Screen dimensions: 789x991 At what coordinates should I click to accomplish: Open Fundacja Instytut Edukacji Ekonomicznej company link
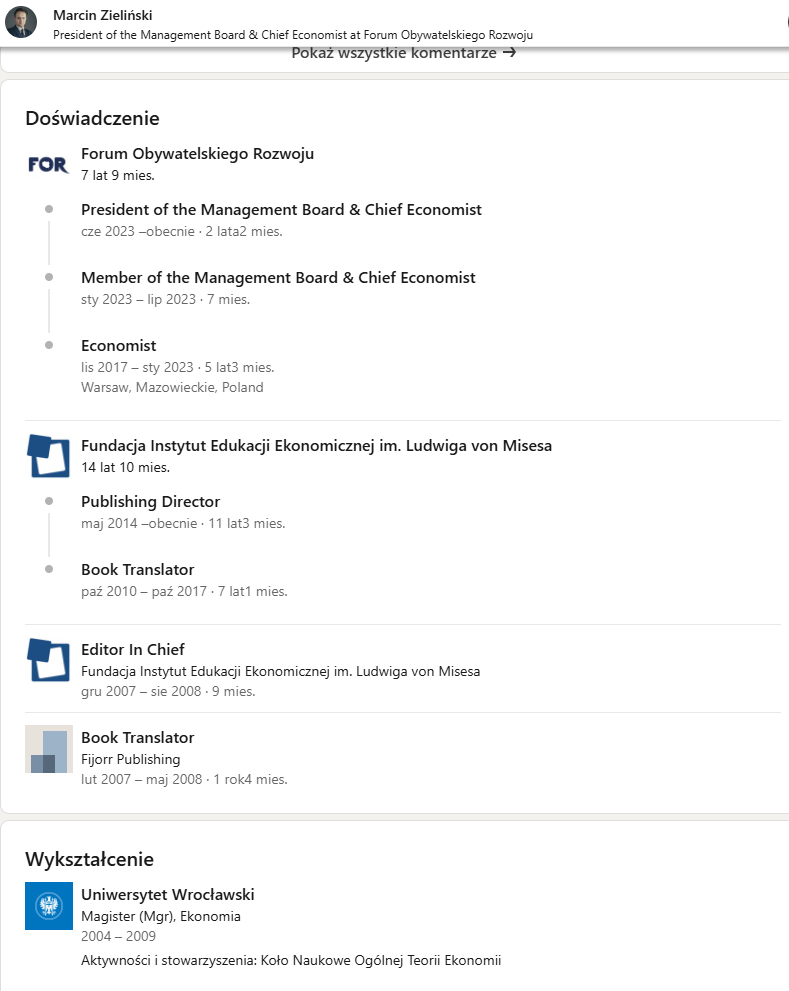316,446
